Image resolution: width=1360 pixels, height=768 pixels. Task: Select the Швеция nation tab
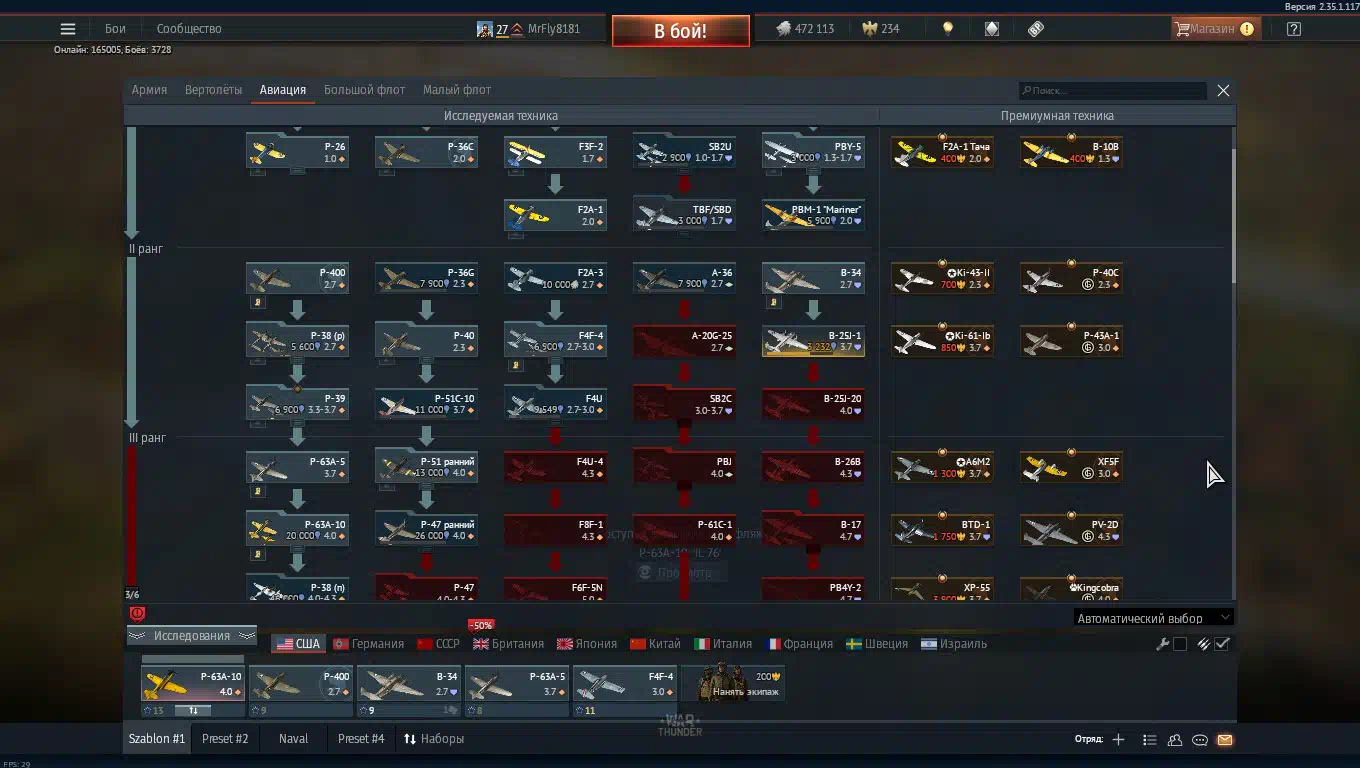(x=877, y=644)
